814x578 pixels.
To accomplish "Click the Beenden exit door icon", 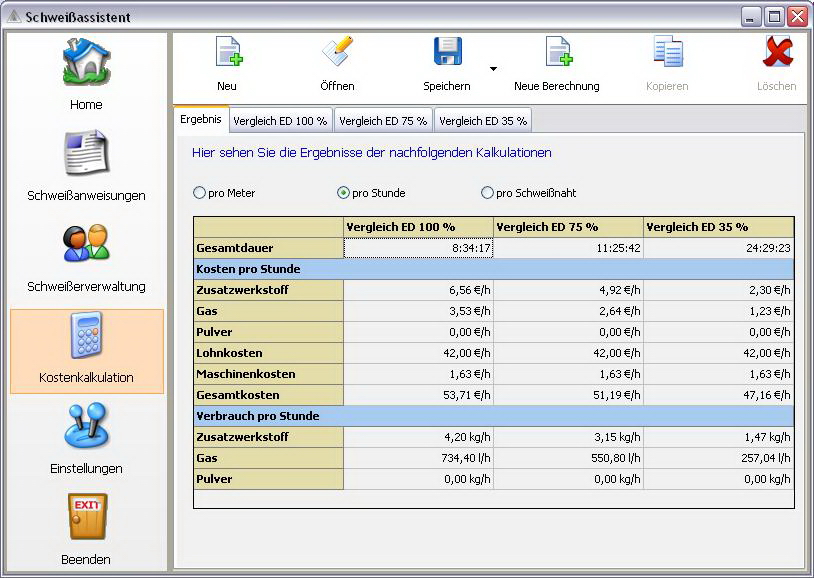I will pyautogui.click(x=86, y=518).
